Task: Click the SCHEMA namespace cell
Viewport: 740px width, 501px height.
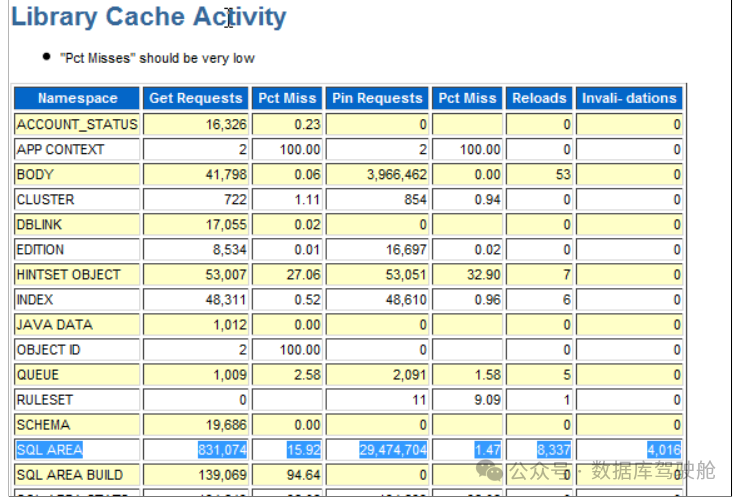Action: [77, 425]
